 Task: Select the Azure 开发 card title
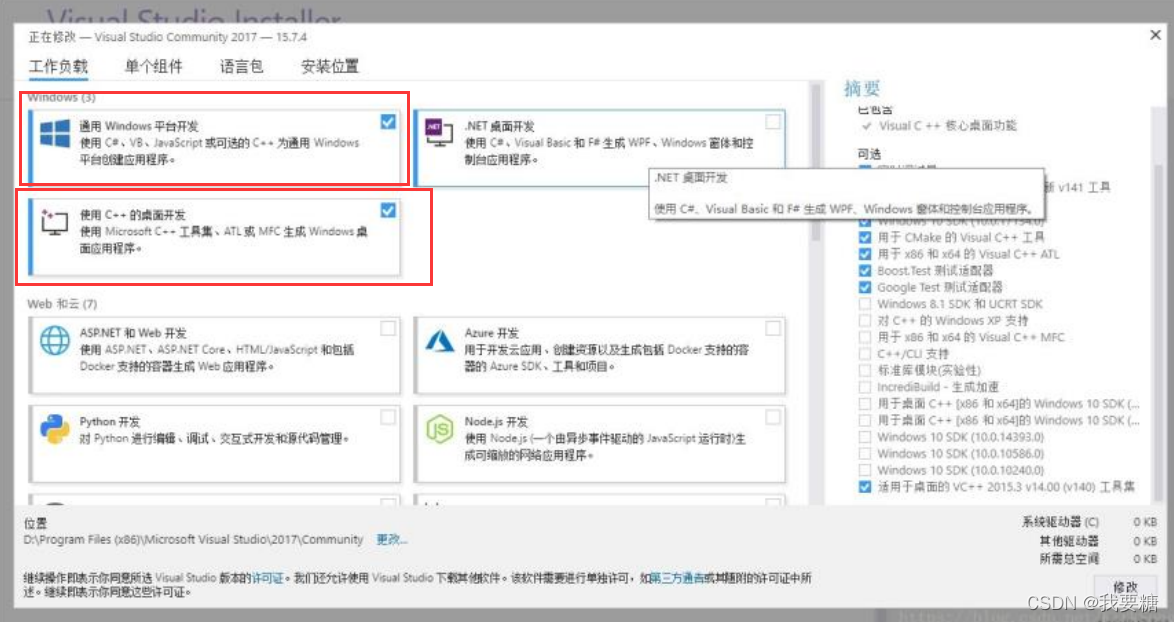(492, 332)
